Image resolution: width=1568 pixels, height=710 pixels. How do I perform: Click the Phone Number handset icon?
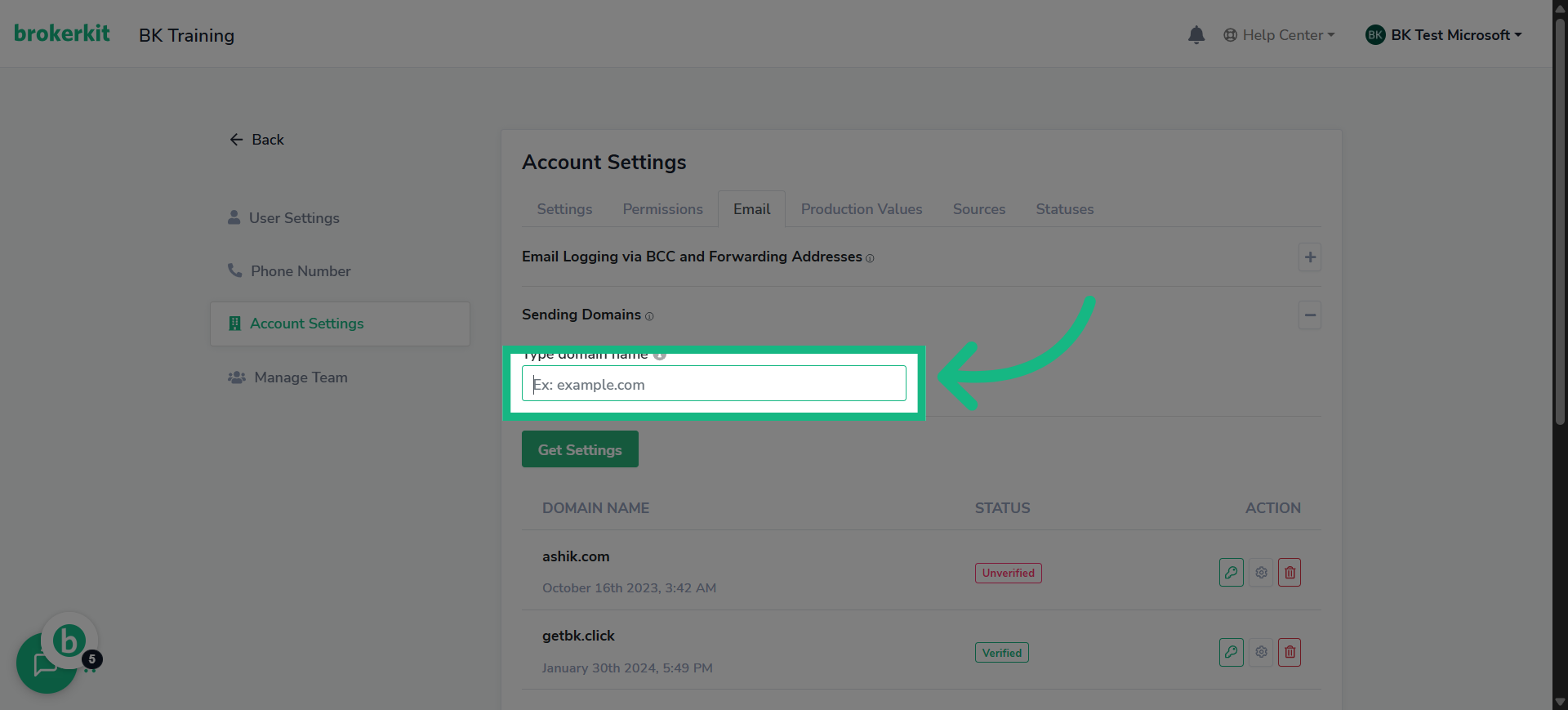234,270
